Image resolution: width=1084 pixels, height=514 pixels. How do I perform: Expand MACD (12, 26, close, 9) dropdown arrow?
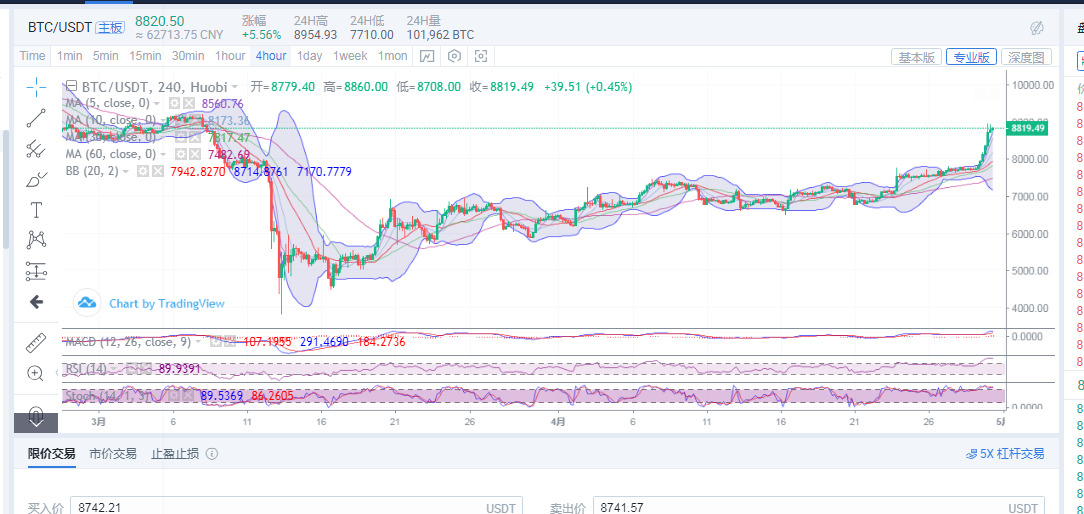(x=198, y=342)
